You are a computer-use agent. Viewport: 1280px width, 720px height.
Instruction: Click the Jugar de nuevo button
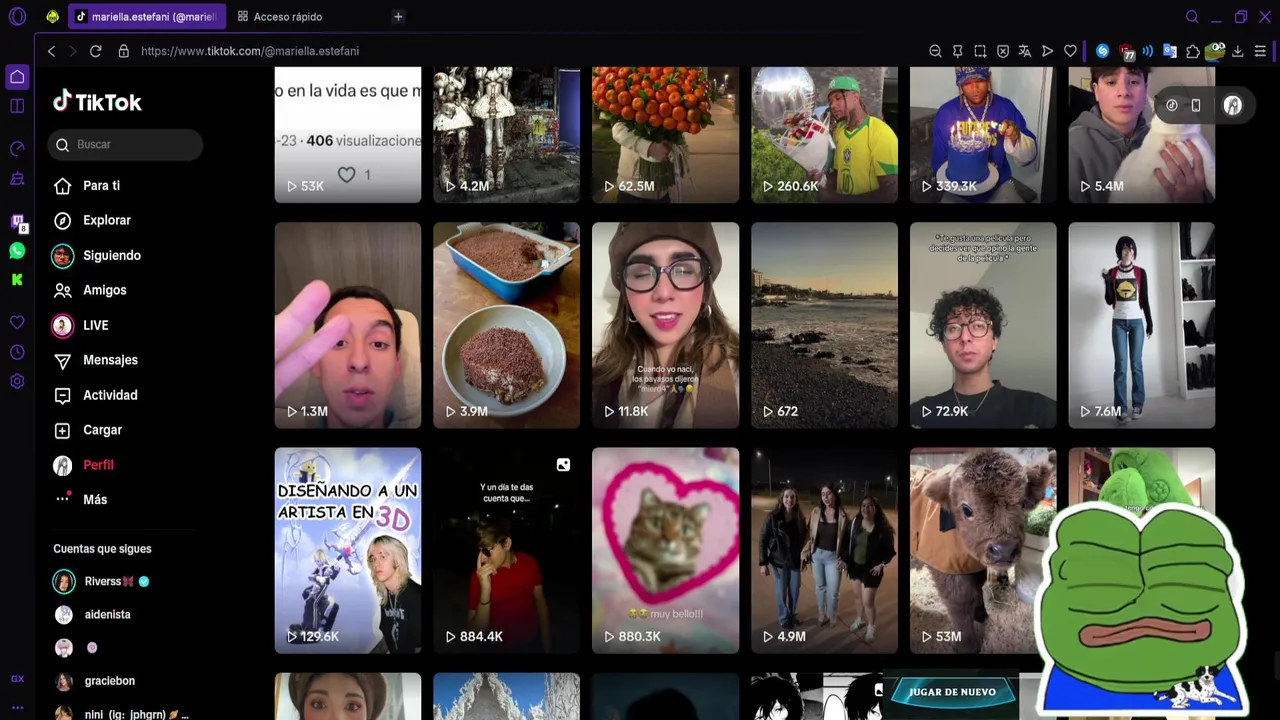(952, 692)
